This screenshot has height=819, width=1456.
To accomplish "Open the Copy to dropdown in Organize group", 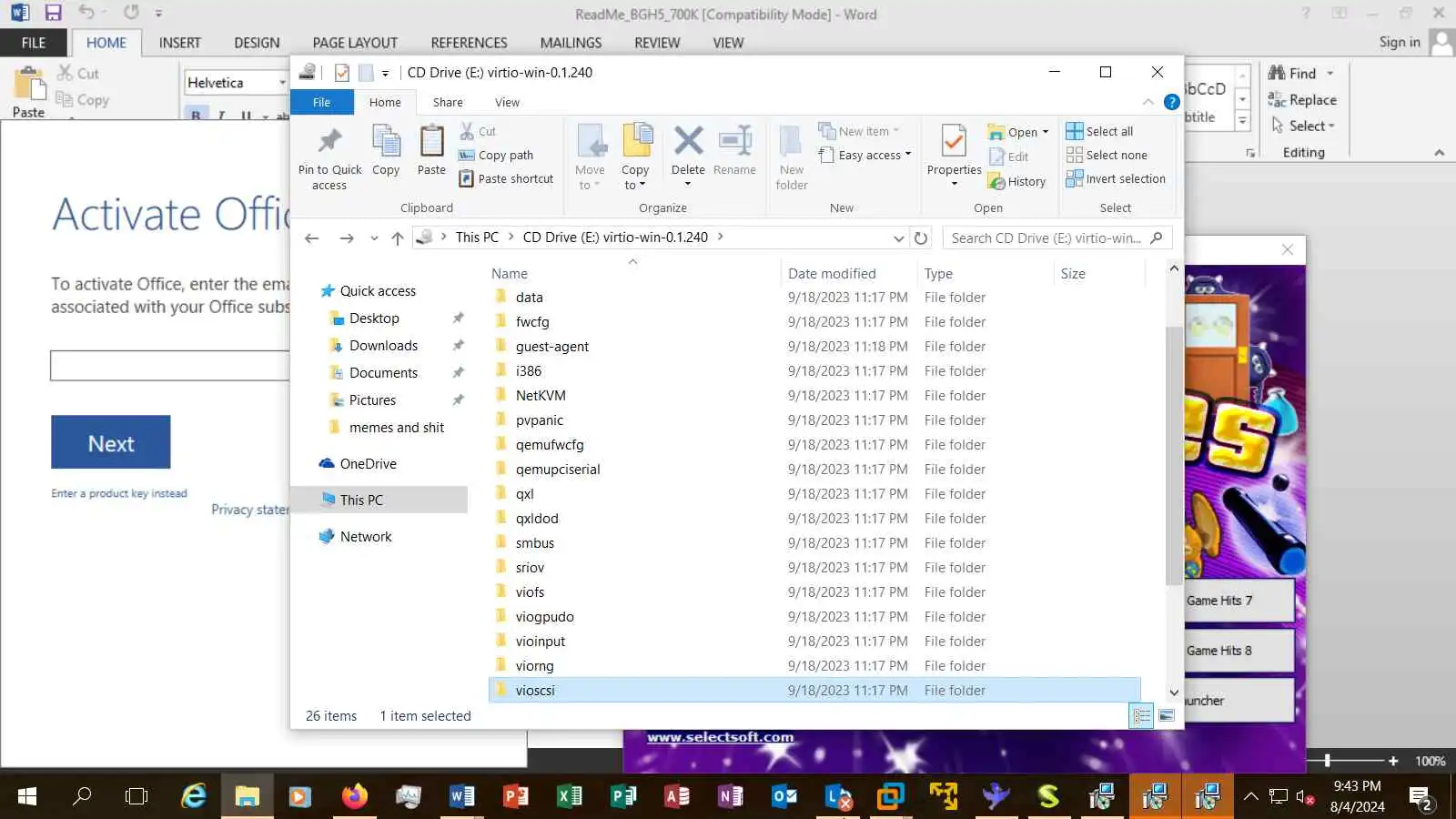I will [x=635, y=177].
